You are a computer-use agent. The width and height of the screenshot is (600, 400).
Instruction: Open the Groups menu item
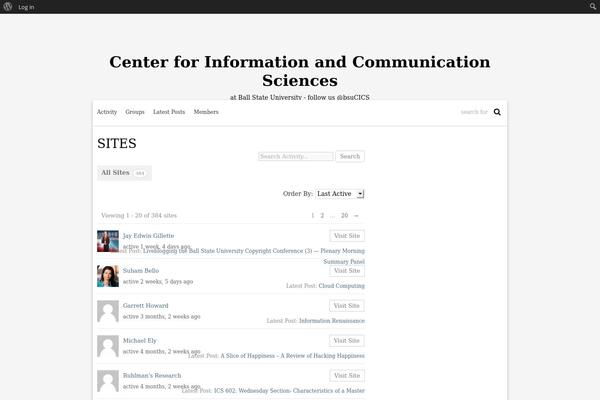pyautogui.click(x=135, y=112)
